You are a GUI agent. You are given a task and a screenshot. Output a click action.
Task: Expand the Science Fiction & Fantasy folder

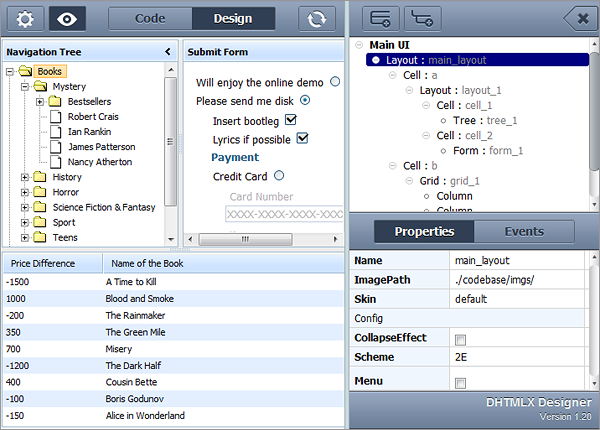pyautogui.click(x=25, y=207)
